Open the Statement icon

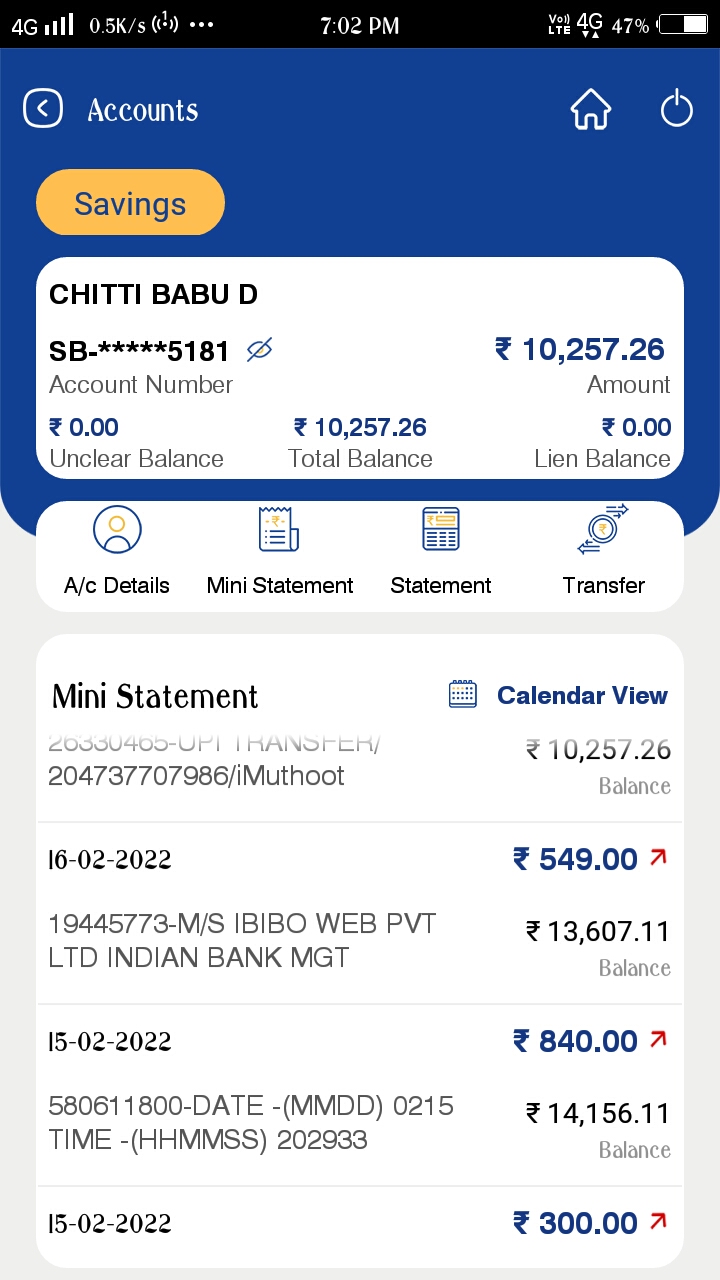[441, 530]
